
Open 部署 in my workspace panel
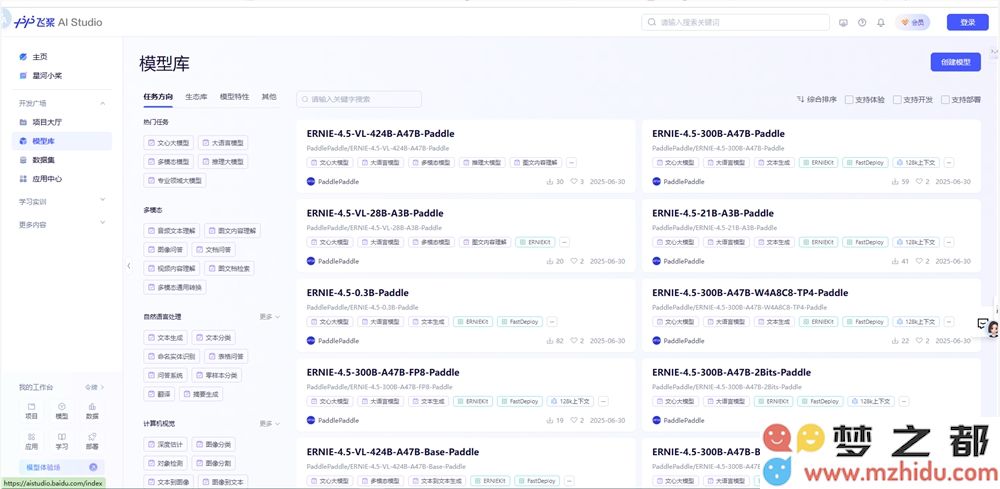point(92,442)
